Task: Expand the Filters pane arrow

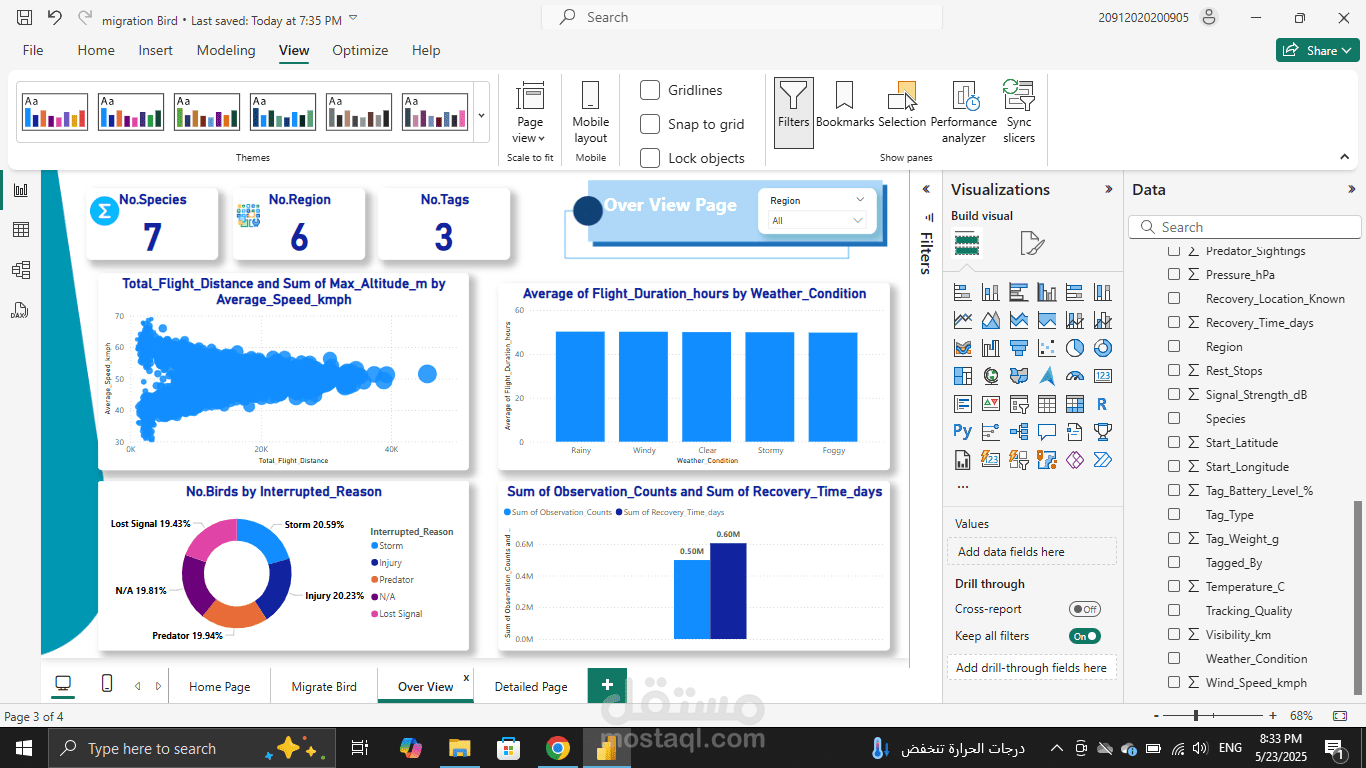Action: point(926,189)
